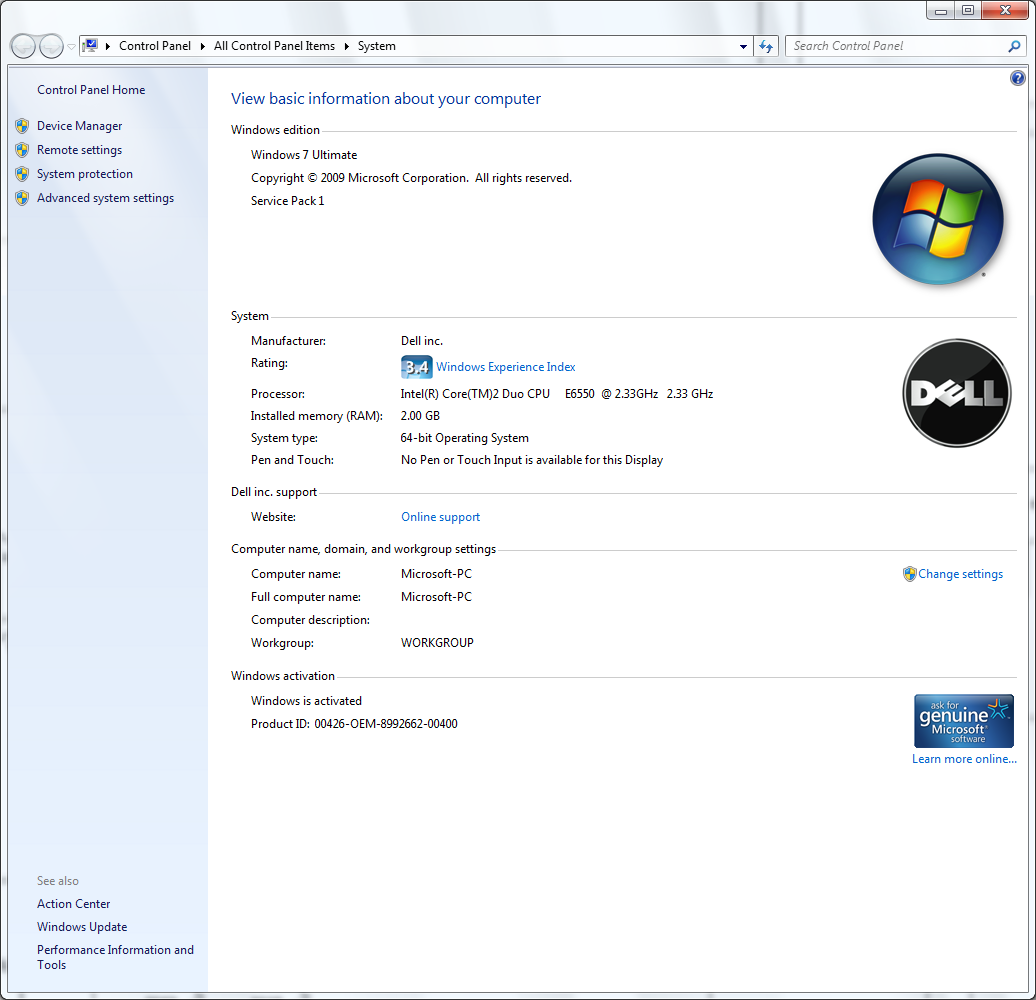The image size is (1036, 1000).
Task: Open Learn more online link
Action: point(964,759)
